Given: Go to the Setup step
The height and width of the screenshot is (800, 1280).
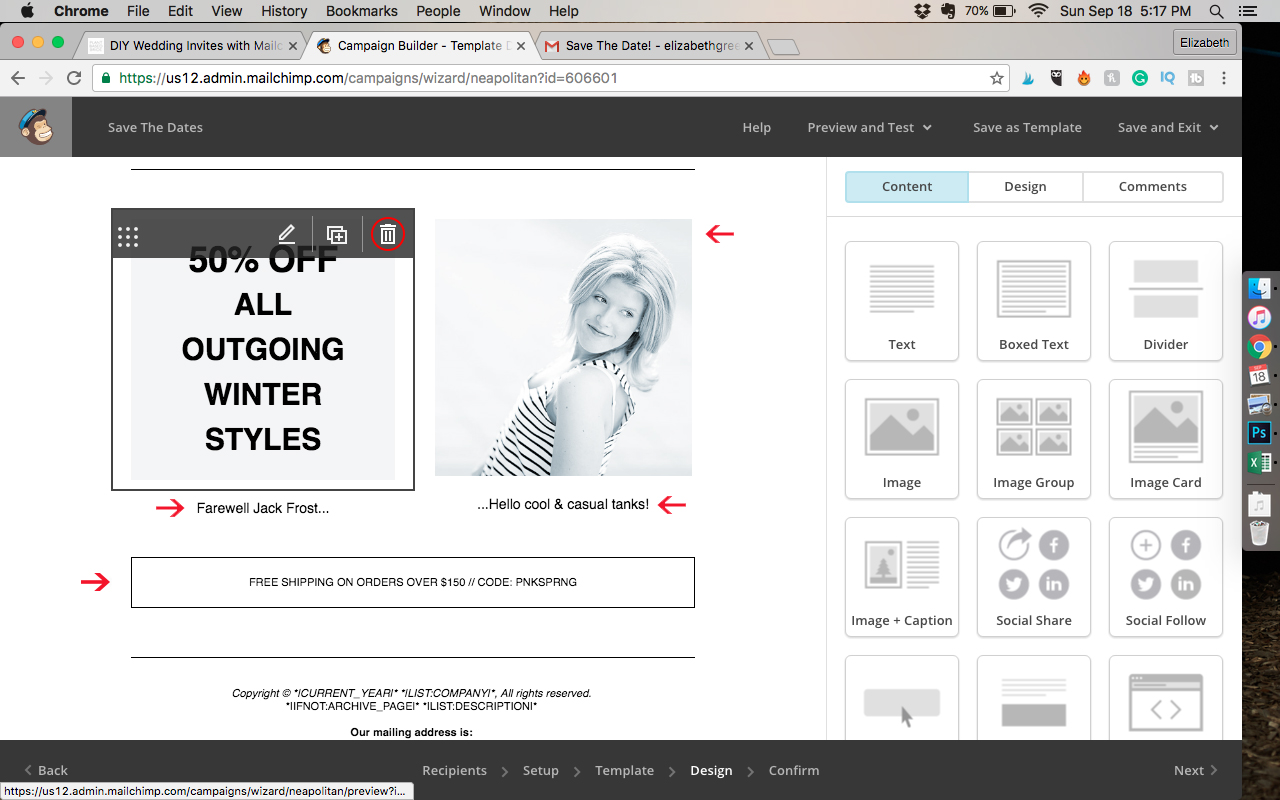Looking at the screenshot, I should pyautogui.click(x=541, y=770).
